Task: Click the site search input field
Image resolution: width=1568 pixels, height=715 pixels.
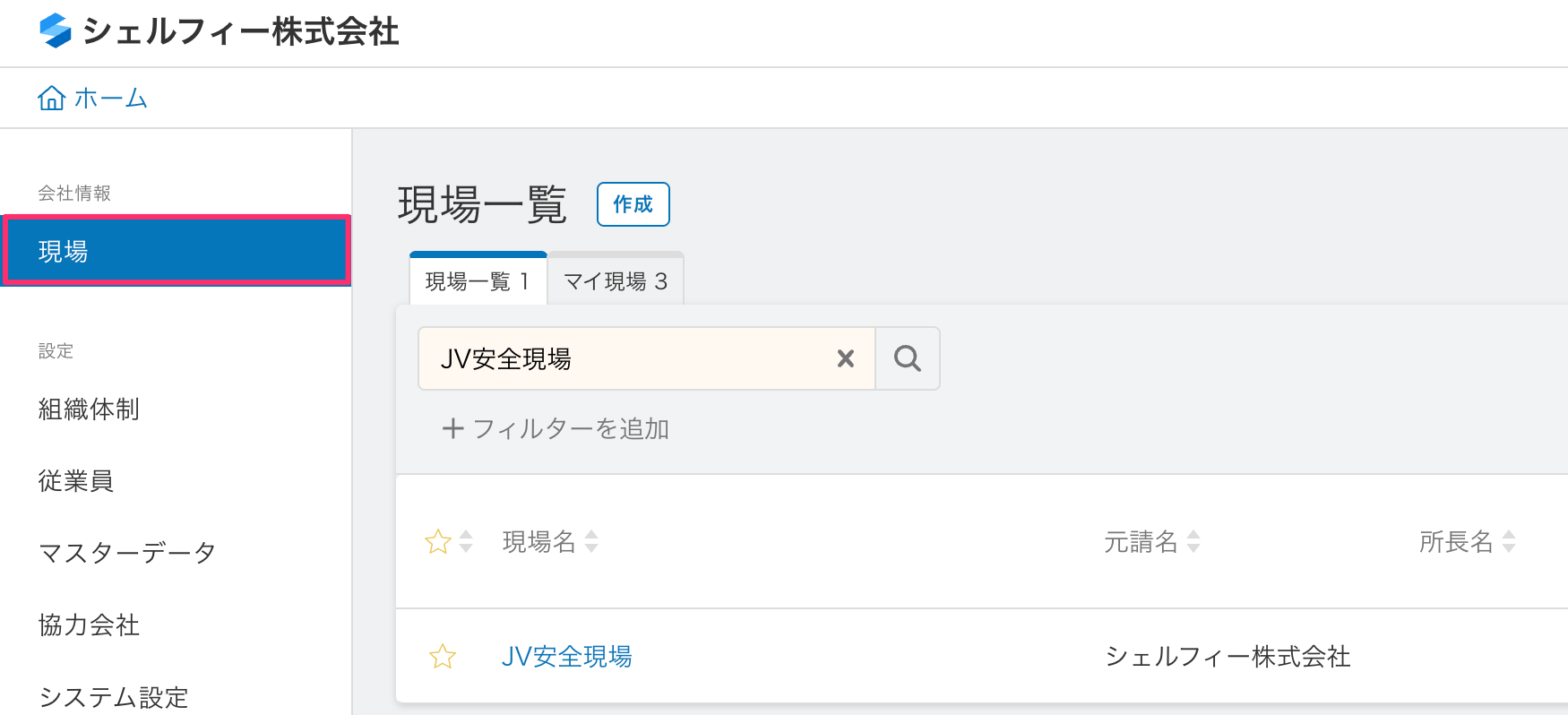Action: click(627, 358)
